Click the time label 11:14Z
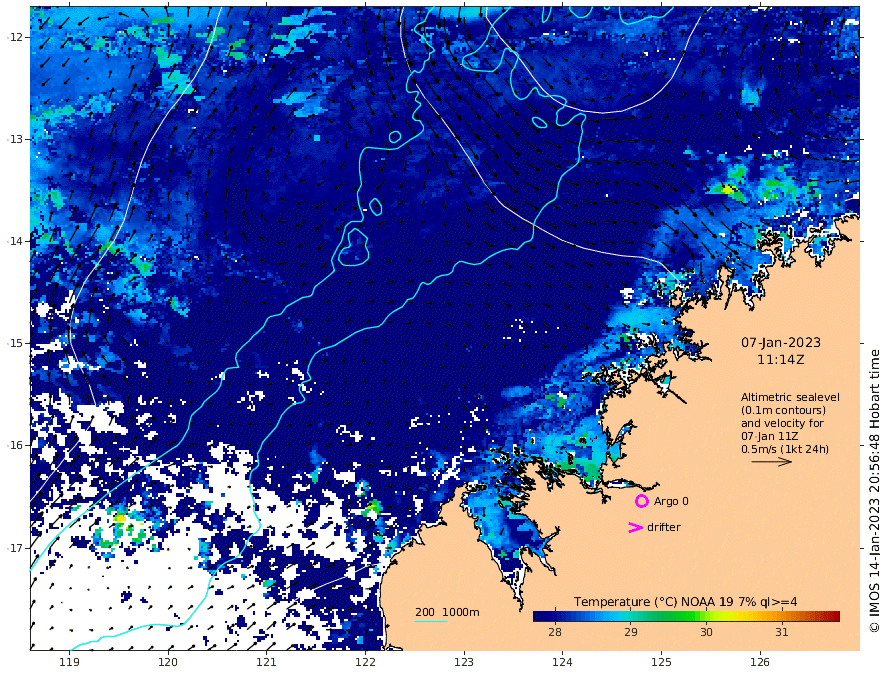 (x=781, y=360)
